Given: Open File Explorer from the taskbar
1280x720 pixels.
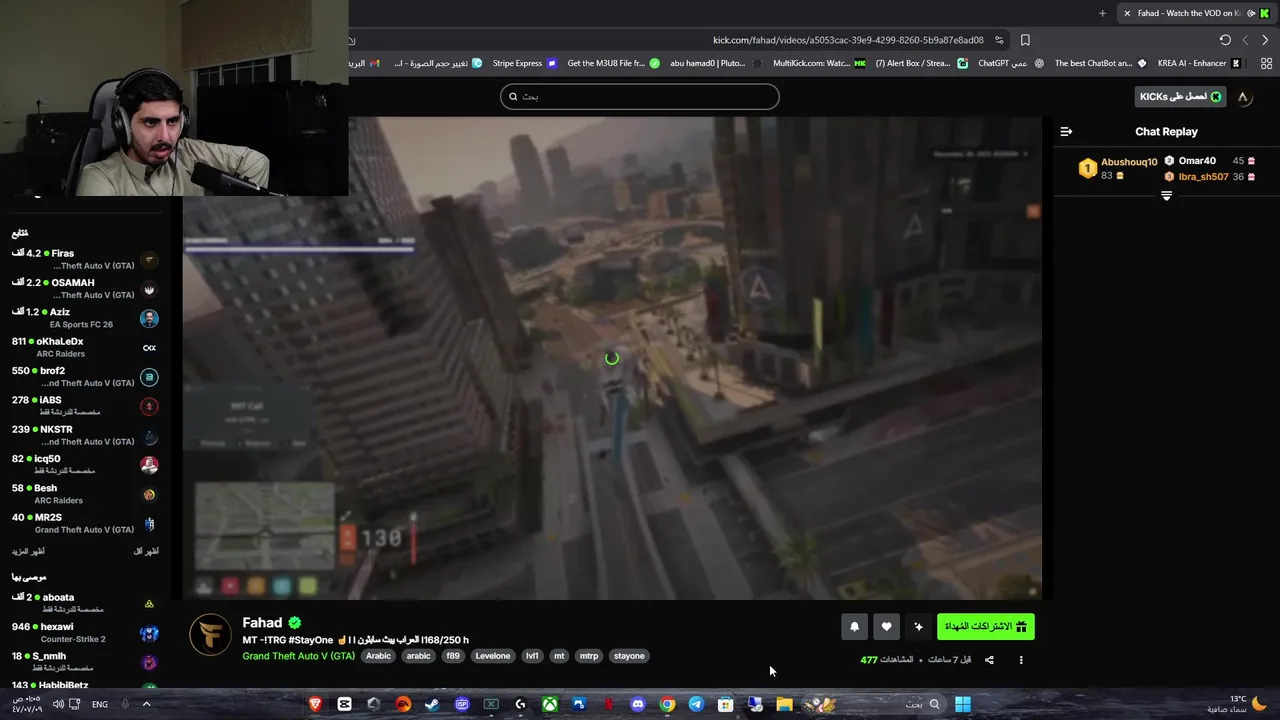Looking at the screenshot, I should [x=785, y=704].
